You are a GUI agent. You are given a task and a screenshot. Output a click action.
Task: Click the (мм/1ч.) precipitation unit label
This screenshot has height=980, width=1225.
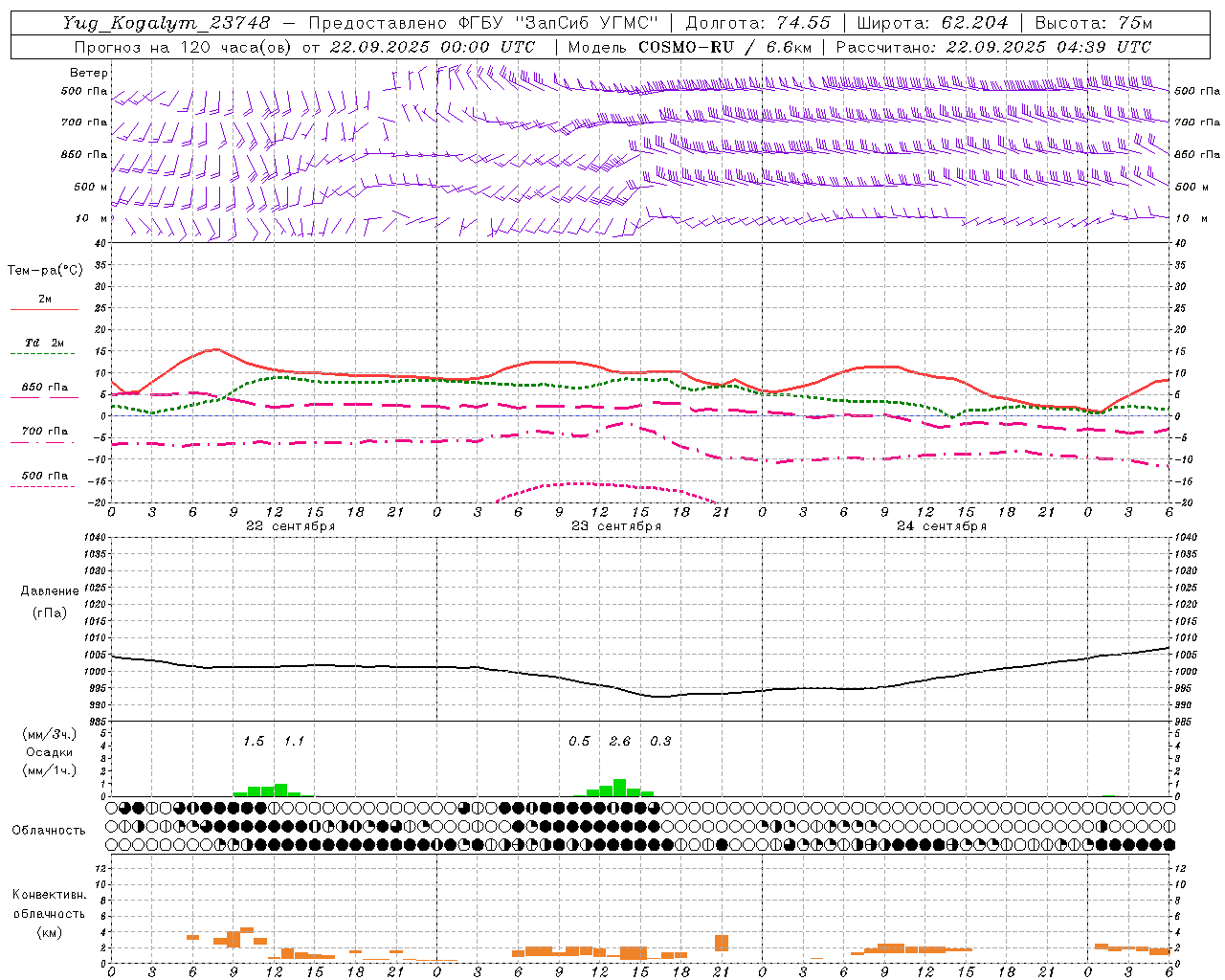point(50,770)
